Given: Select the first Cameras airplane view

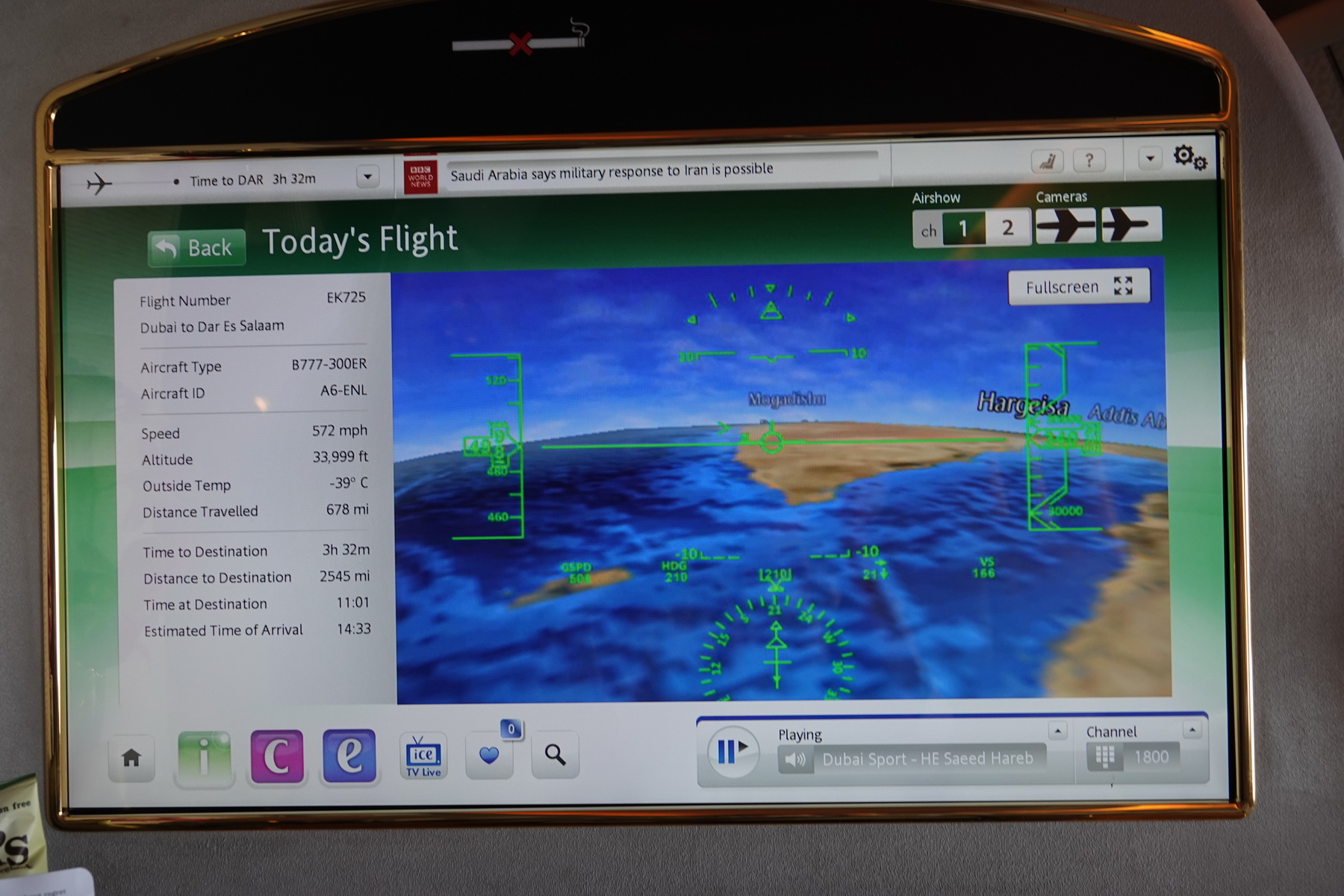Looking at the screenshot, I should coord(1065,225).
